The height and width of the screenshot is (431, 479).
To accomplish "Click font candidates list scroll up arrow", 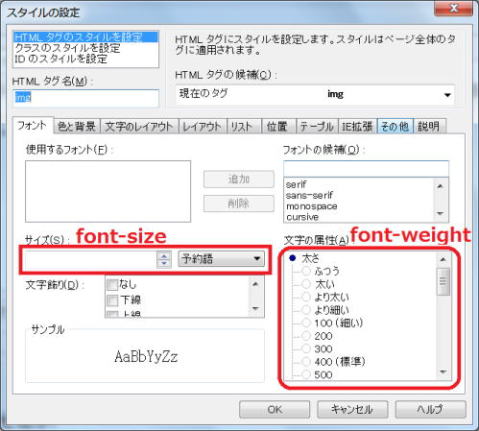I will 440,186.
